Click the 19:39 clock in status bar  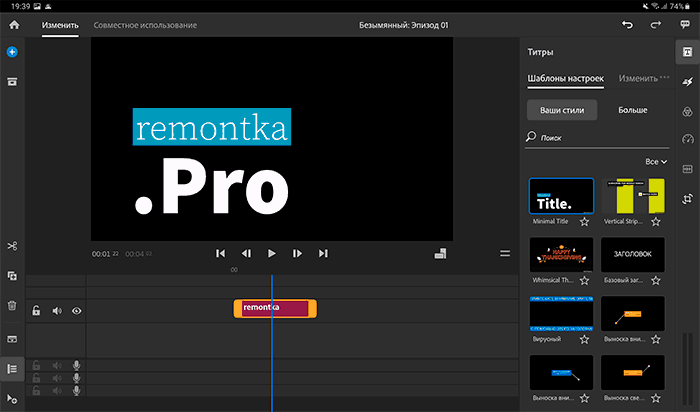click(21, 6)
